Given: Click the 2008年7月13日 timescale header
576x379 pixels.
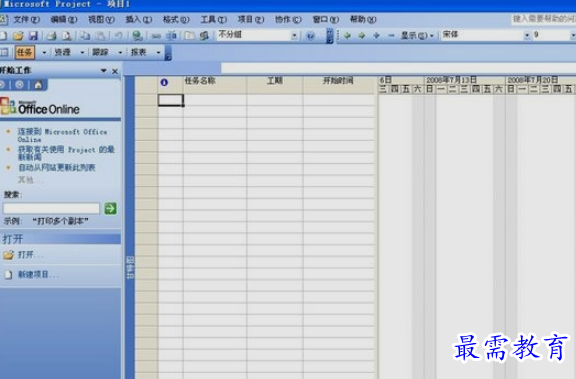Looking at the screenshot, I should pos(464,80).
